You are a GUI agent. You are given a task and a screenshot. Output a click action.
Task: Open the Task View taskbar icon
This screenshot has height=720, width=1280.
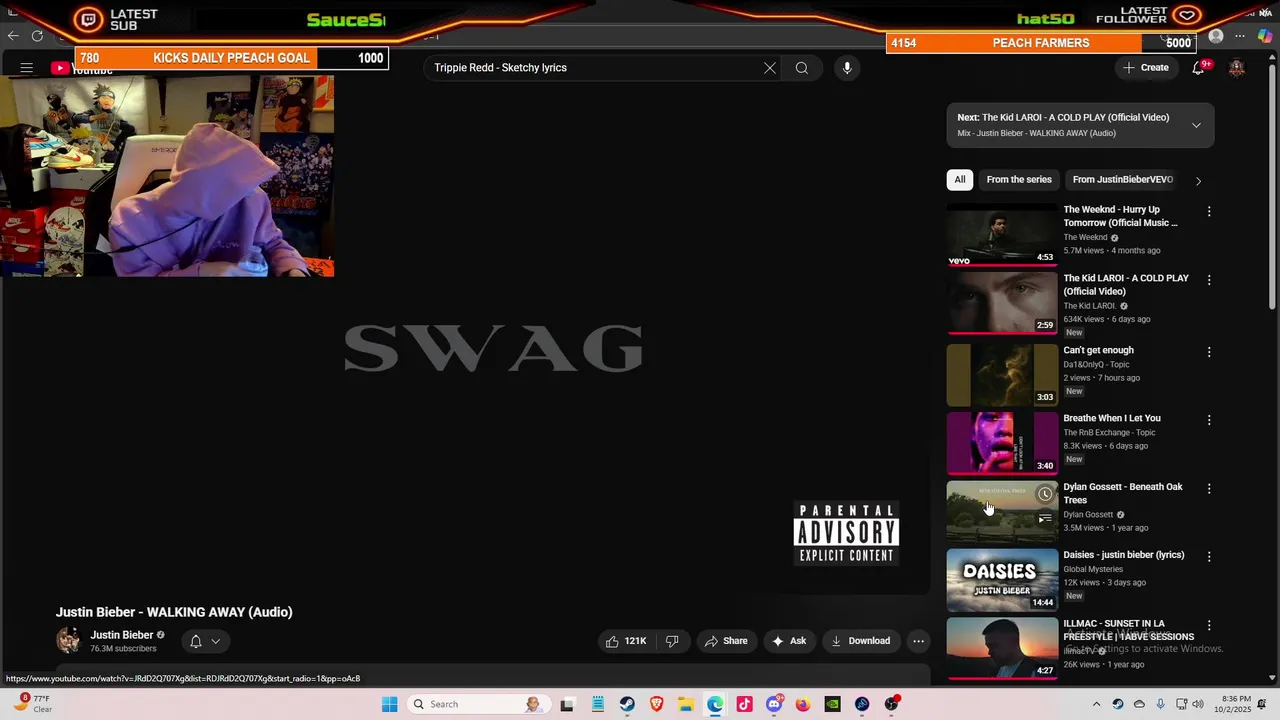click(567, 704)
